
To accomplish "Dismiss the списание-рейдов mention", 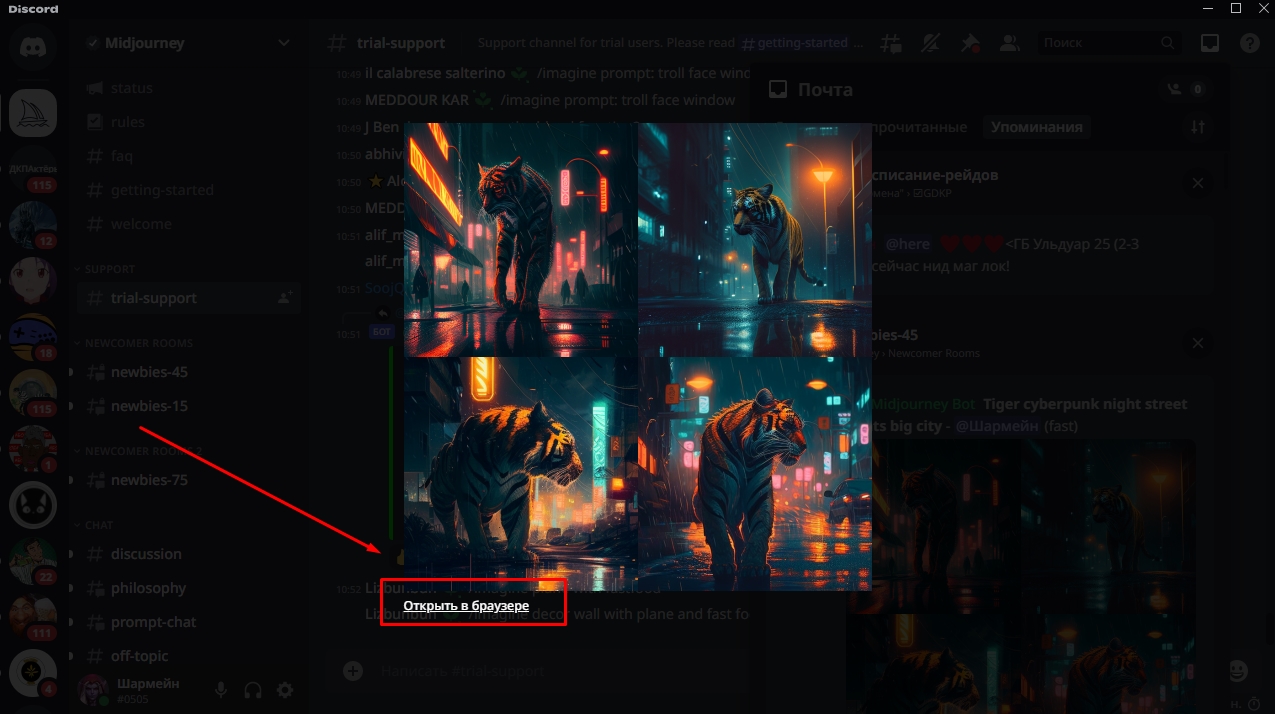I will (1197, 183).
